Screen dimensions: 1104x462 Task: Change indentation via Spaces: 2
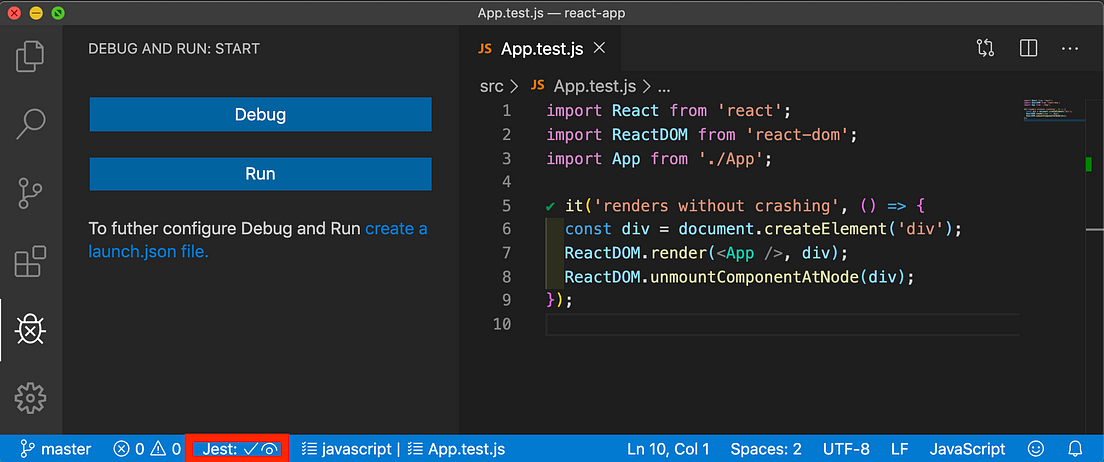[766, 449]
